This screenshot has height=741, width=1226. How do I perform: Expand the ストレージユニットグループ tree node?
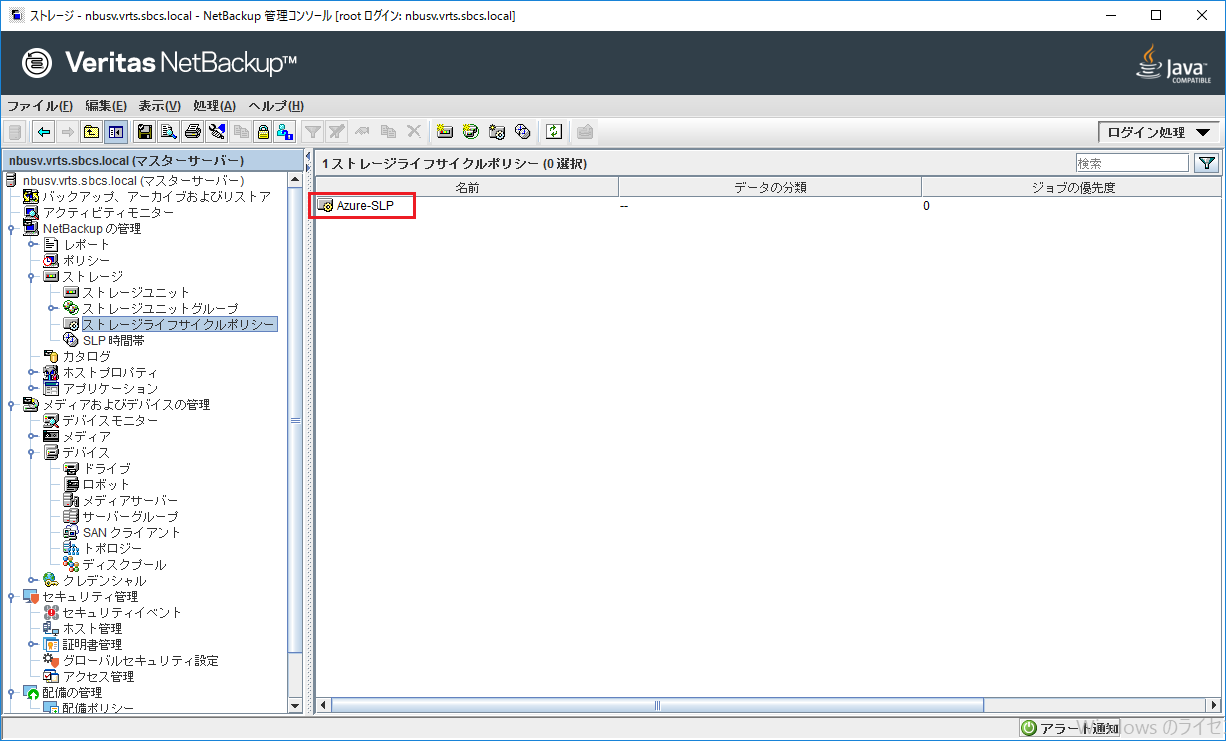52,308
